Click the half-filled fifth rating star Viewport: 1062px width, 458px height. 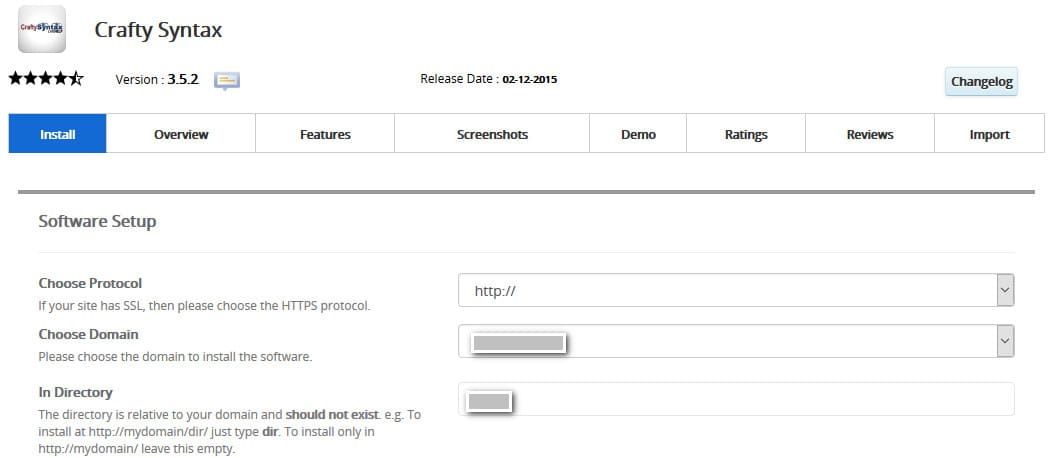click(x=76, y=79)
